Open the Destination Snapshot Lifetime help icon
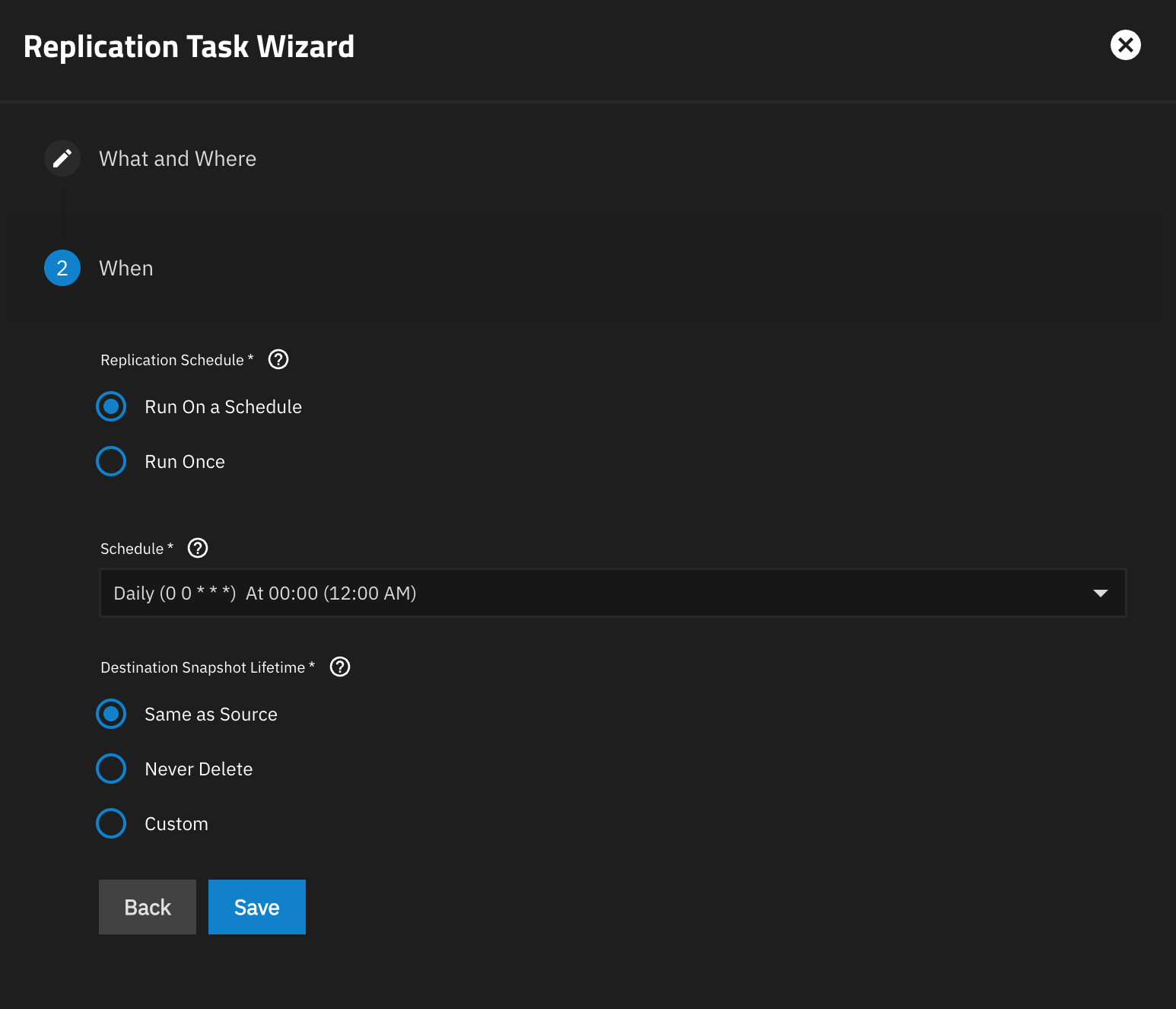Image resolution: width=1176 pixels, height=1009 pixels. tap(340, 667)
